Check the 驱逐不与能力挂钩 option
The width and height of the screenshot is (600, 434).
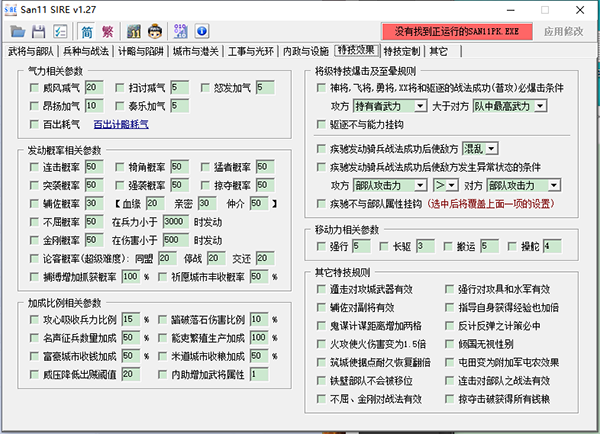coord(320,123)
